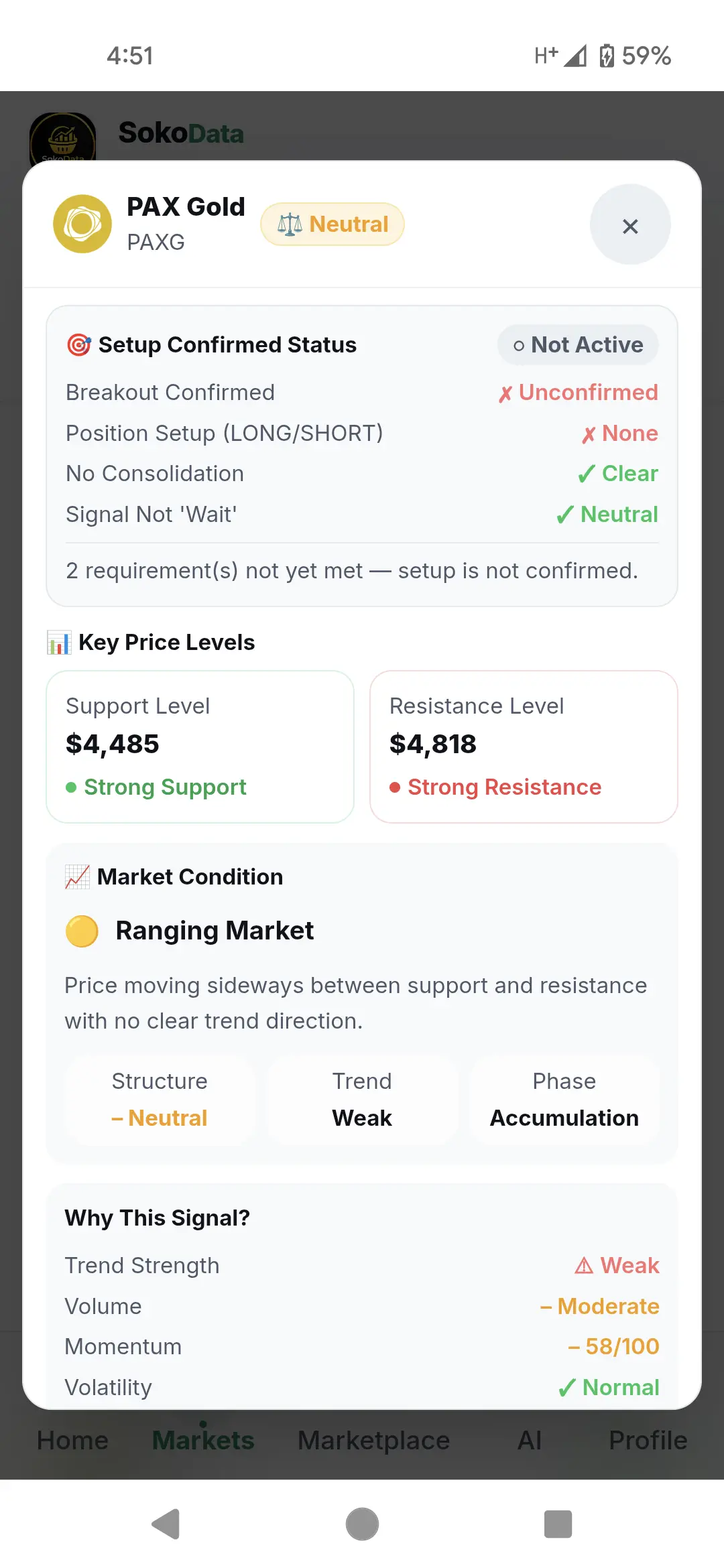724x1568 pixels.
Task: Tap the PAX Gold coin logo
Action: (82, 224)
